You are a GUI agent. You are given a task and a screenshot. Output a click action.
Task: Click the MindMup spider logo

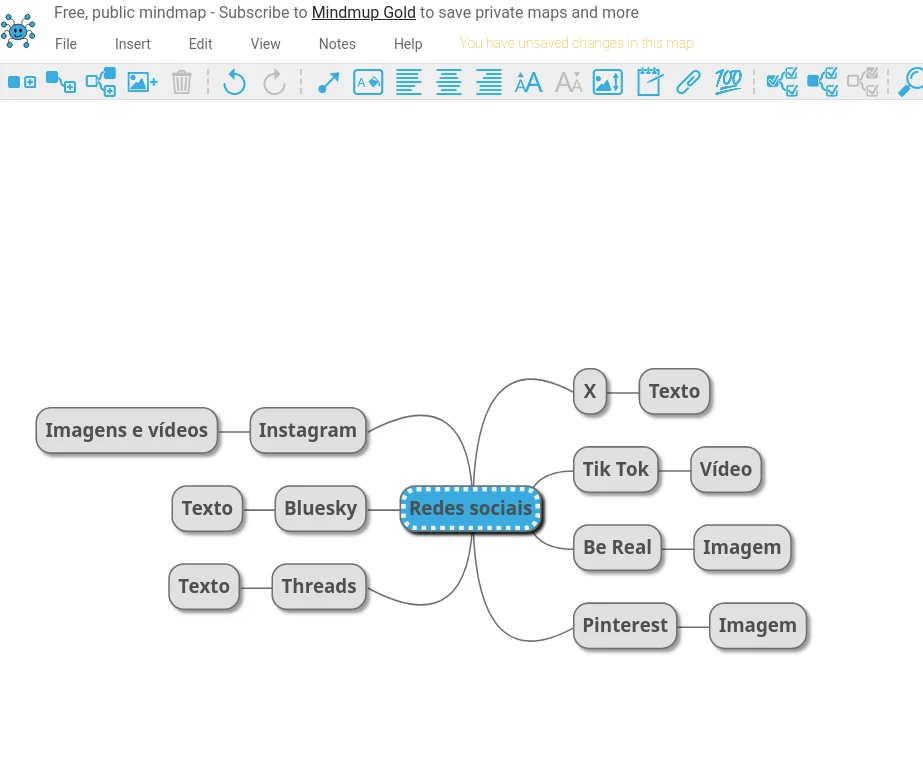click(18, 31)
